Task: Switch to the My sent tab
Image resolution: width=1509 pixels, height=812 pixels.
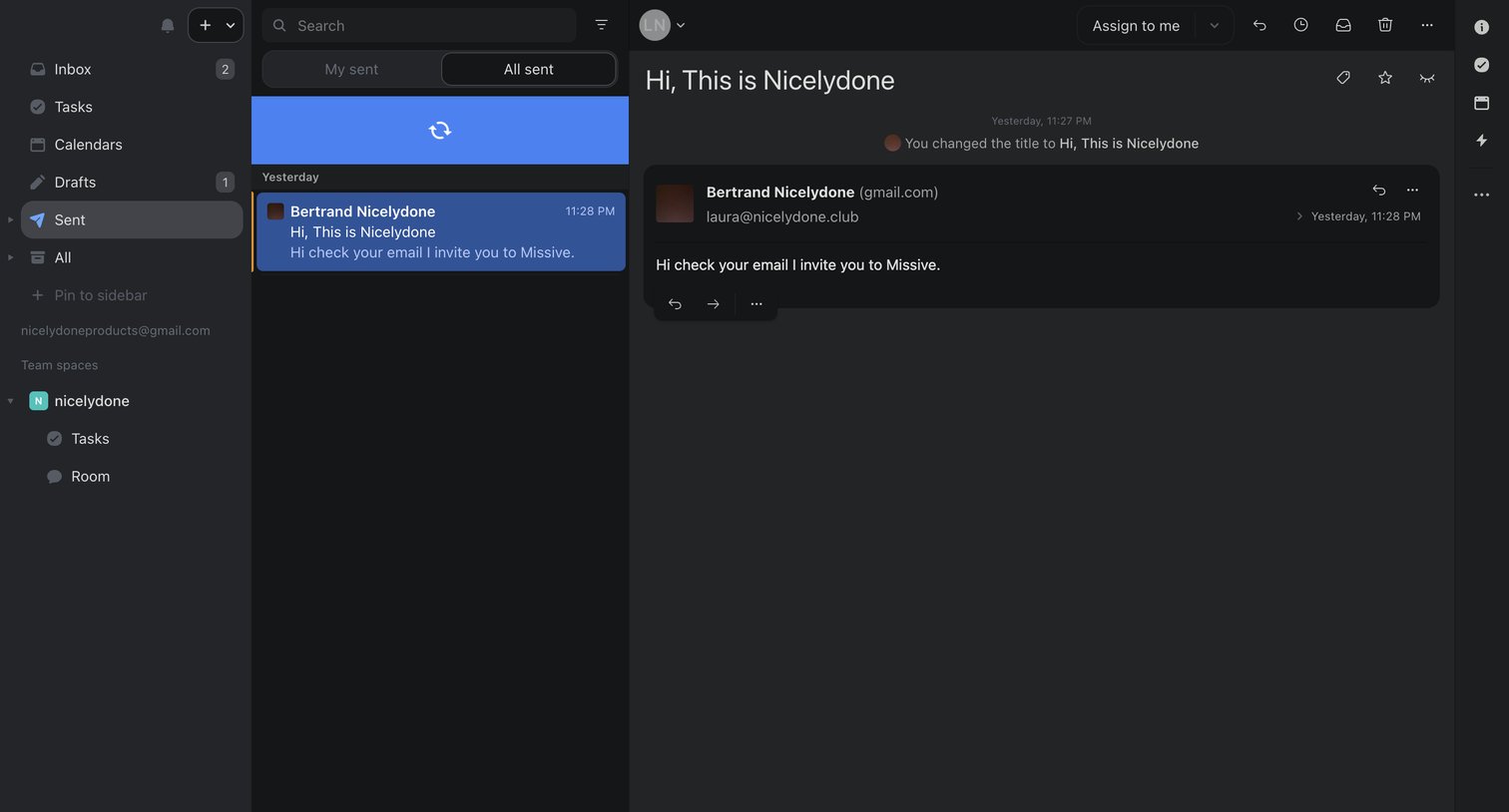Action: click(x=351, y=69)
